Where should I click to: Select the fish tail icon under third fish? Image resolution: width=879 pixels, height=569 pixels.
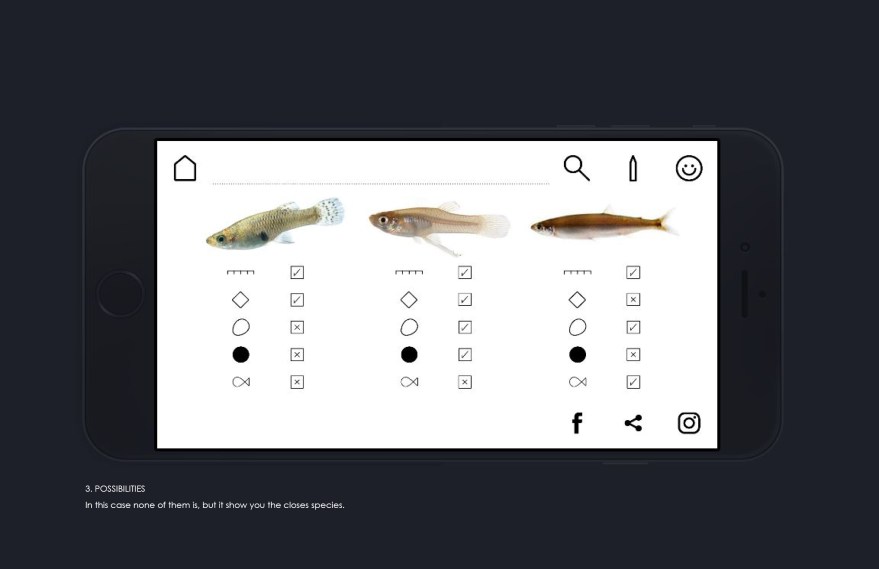coord(577,382)
